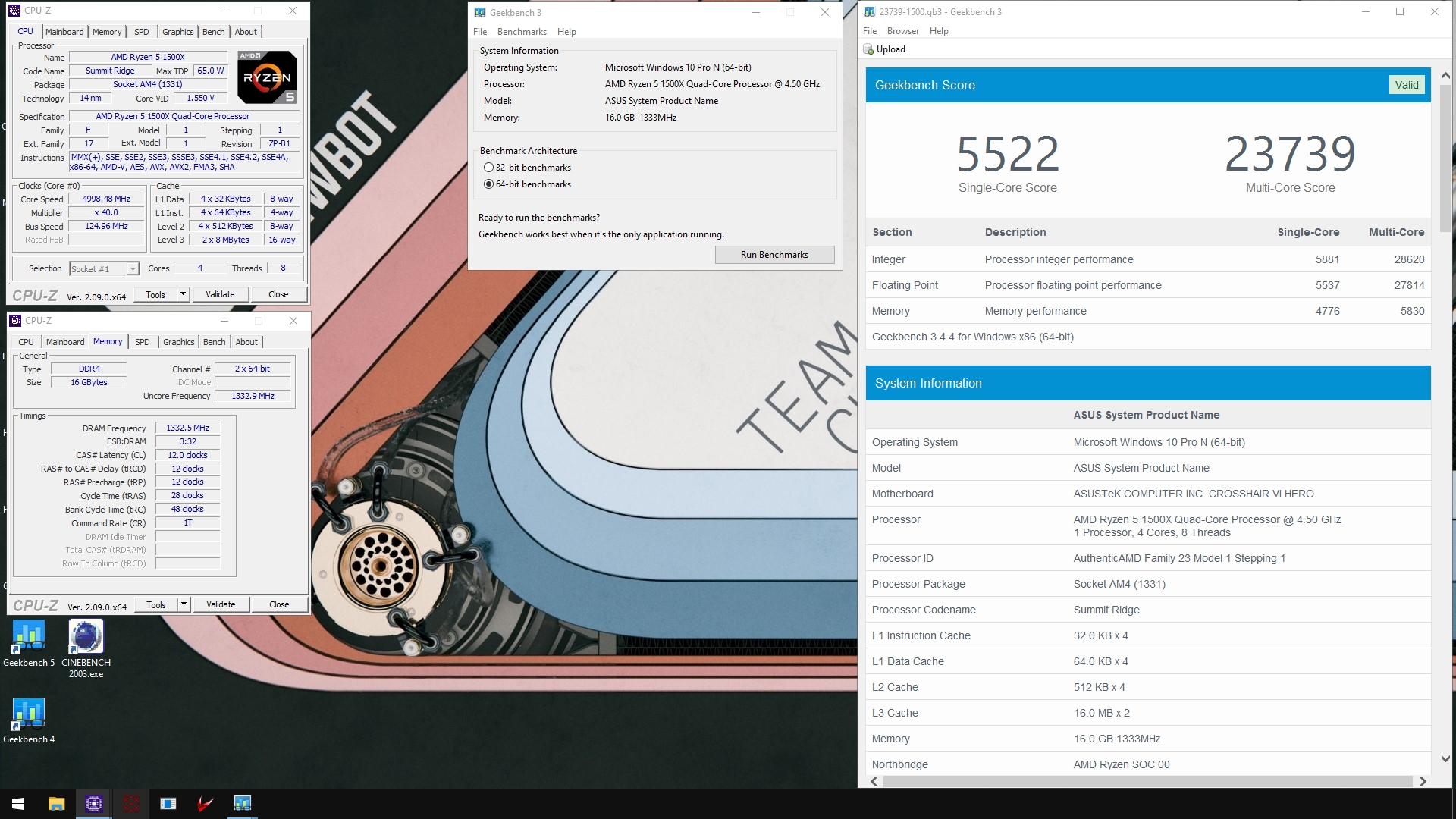Image resolution: width=1456 pixels, height=819 pixels.
Task: Click CAS# Latency value 12.0 clocks
Action: (x=187, y=455)
